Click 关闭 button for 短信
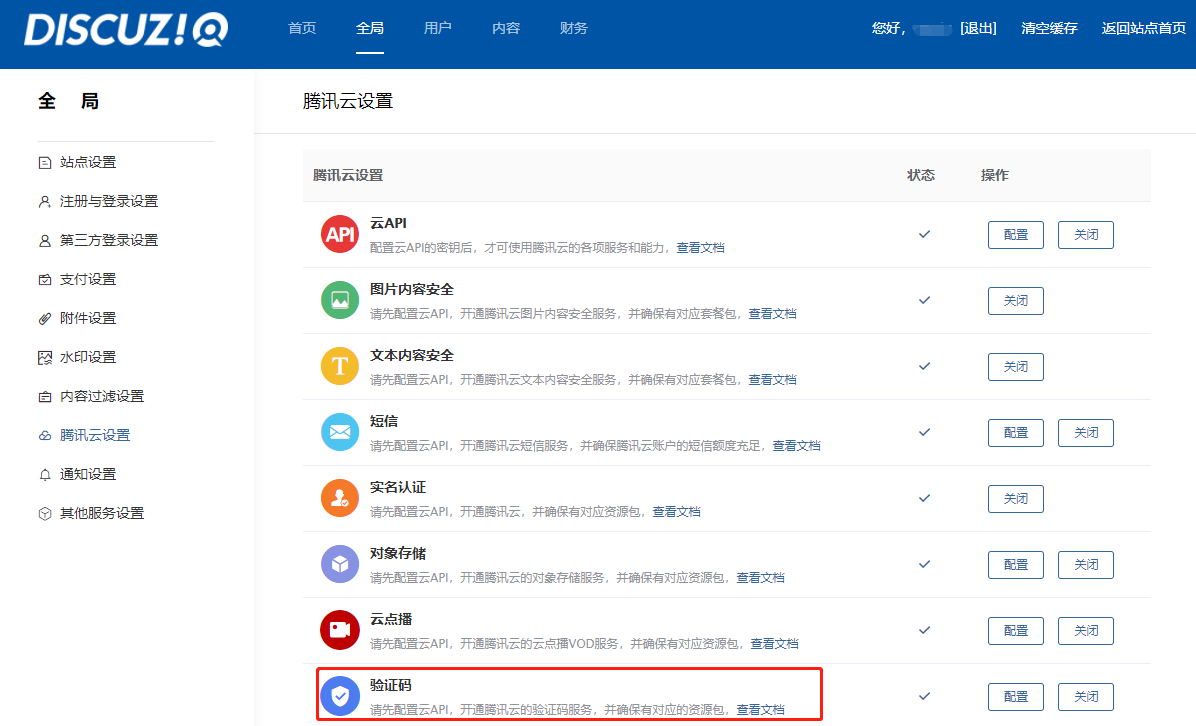Screen dimensions: 1196x726 pyautogui.click(x=1086, y=433)
